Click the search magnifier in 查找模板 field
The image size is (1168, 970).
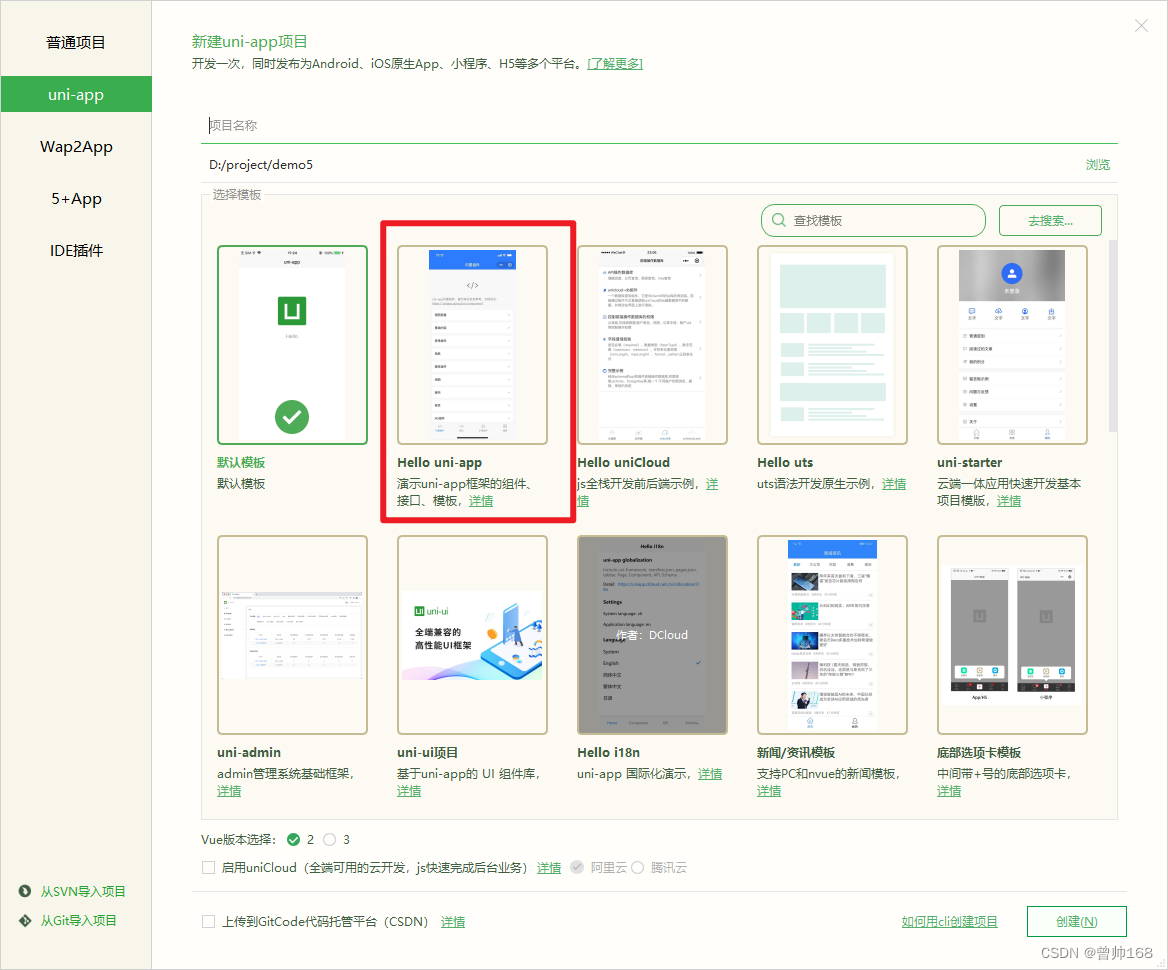pyautogui.click(x=778, y=220)
